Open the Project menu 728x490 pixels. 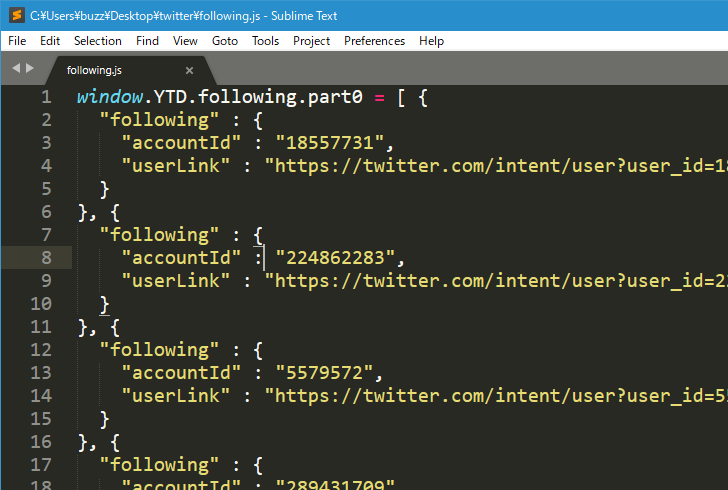tap(311, 41)
